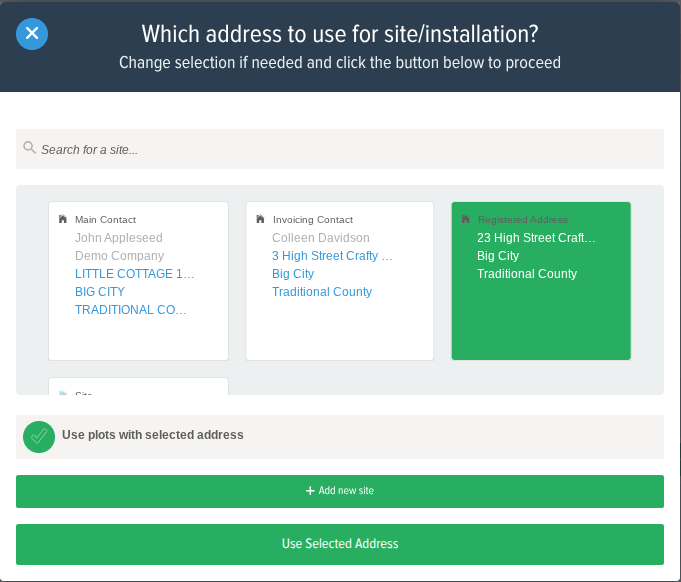Image resolution: width=681 pixels, height=582 pixels.
Task: Click the plus icon on Add new site
Action: (x=310, y=491)
